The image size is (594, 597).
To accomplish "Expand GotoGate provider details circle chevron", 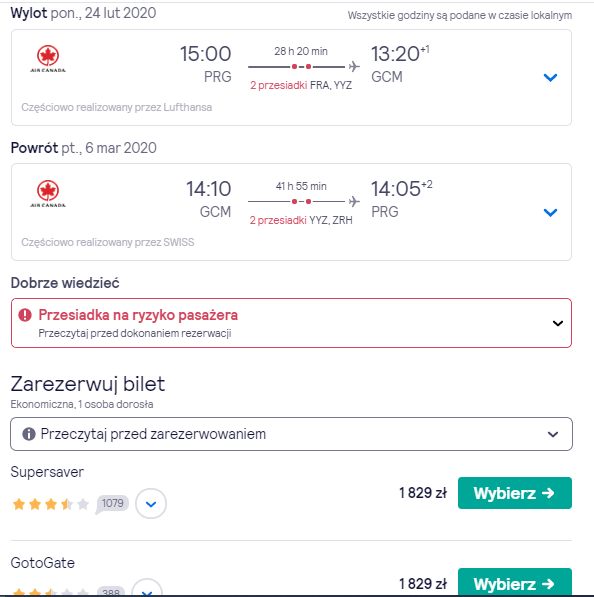I will [147, 589].
